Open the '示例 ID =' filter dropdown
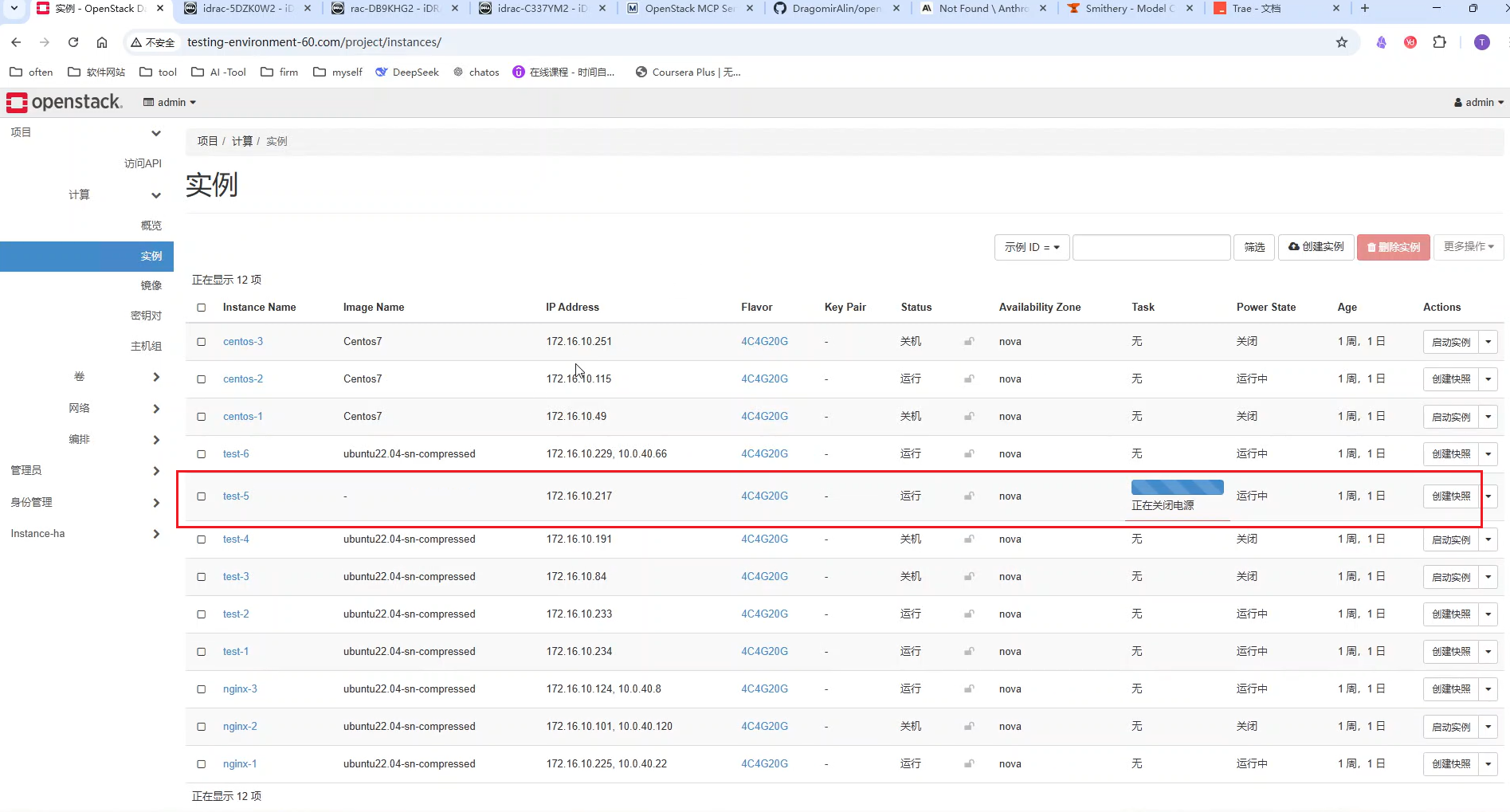This screenshot has height=812, width=1510. pos(1031,247)
